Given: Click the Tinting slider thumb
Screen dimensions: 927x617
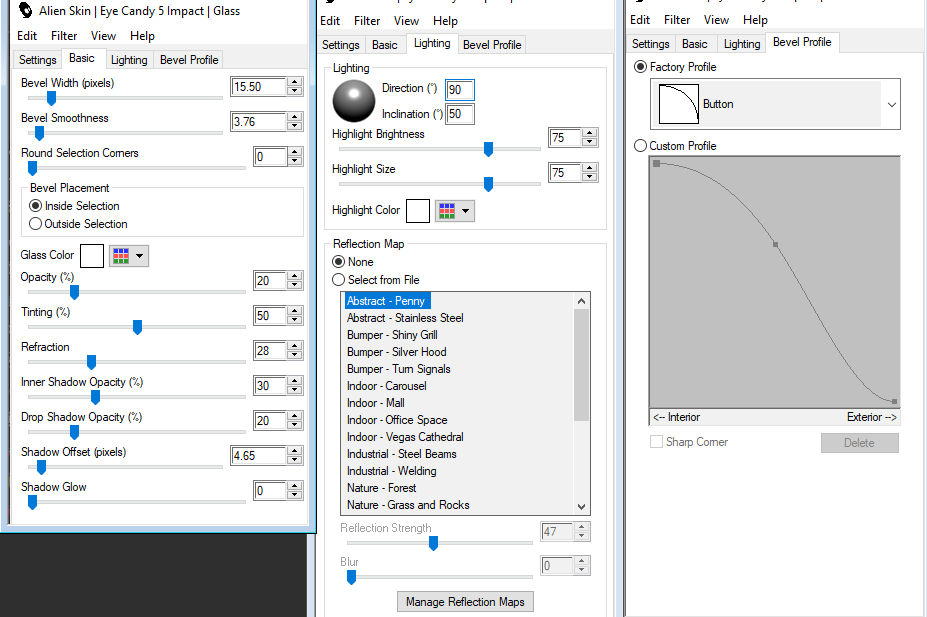Looking at the screenshot, I should (x=137, y=327).
